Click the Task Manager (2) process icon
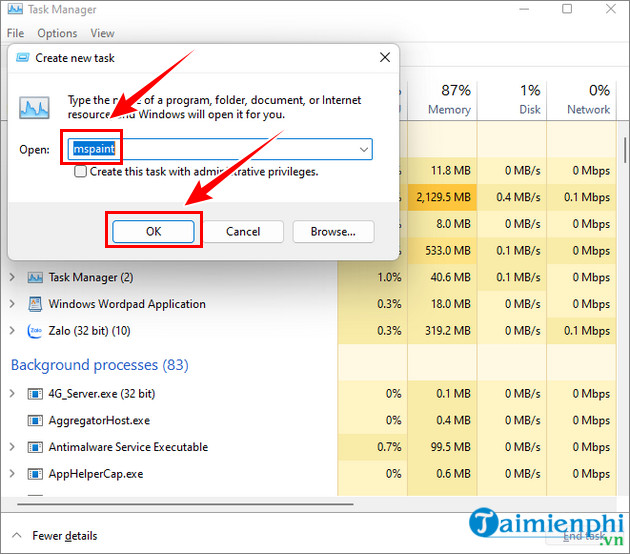This screenshot has width=630, height=554. click(x=36, y=277)
